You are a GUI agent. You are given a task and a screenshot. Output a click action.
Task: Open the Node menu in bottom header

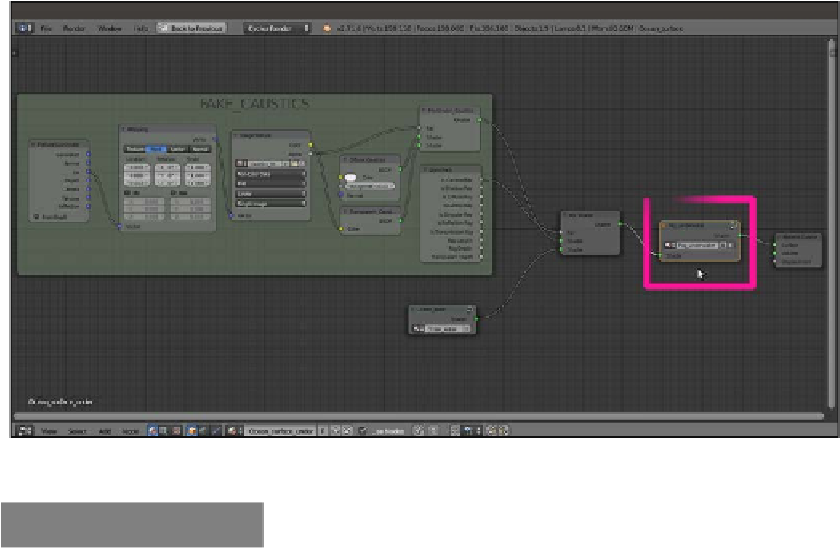click(x=131, y=430)
